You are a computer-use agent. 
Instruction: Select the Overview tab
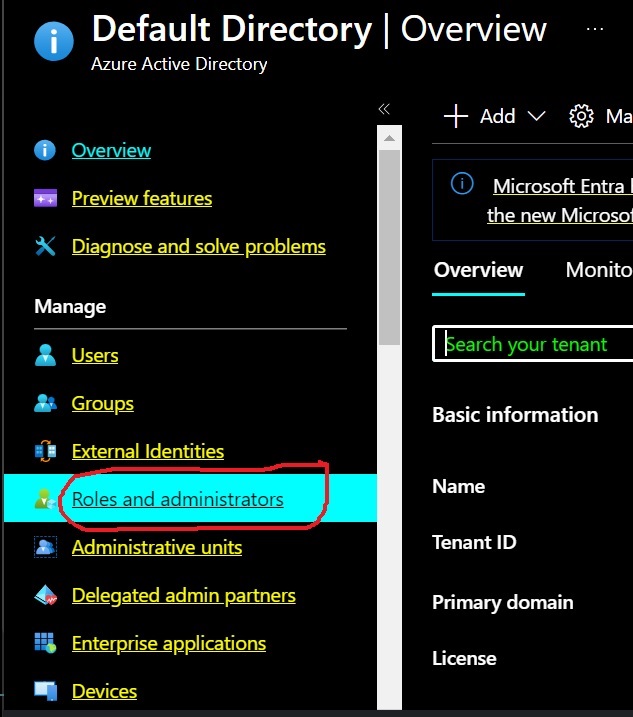(x=478, y=270)
